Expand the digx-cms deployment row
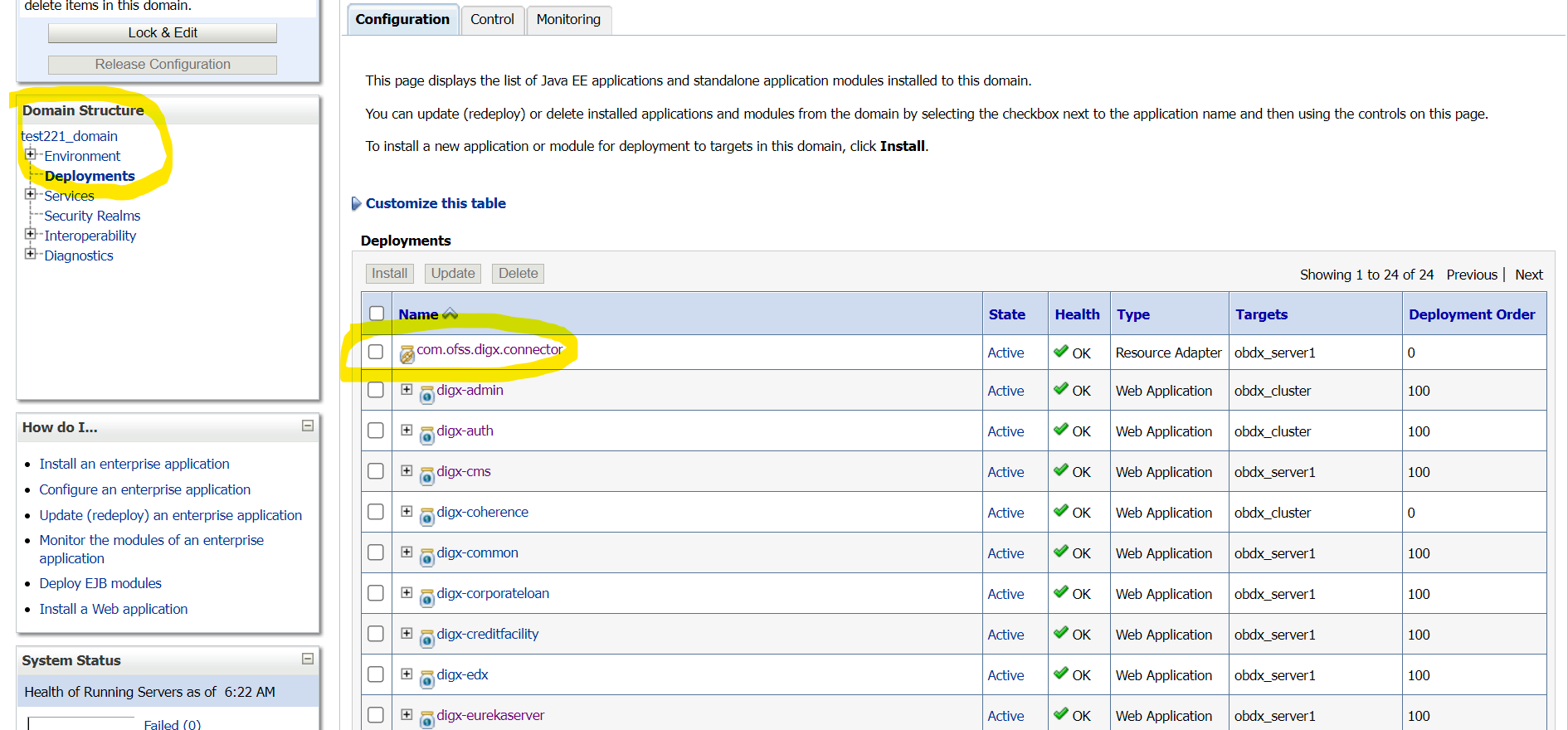Screen dimensions: 1568x730 tap(407, 470)
